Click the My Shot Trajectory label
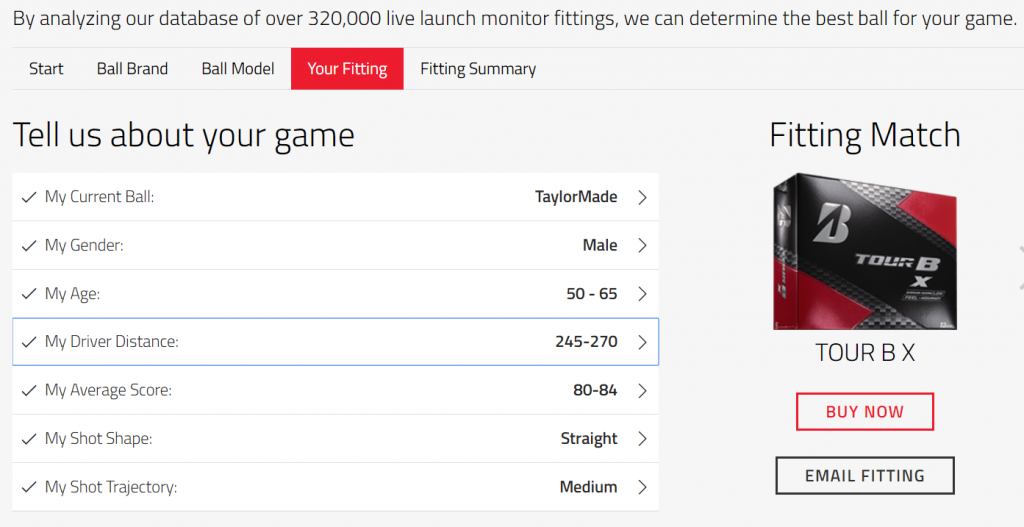The width and height of the screenshot is (1024, 527). coord(110,487)
